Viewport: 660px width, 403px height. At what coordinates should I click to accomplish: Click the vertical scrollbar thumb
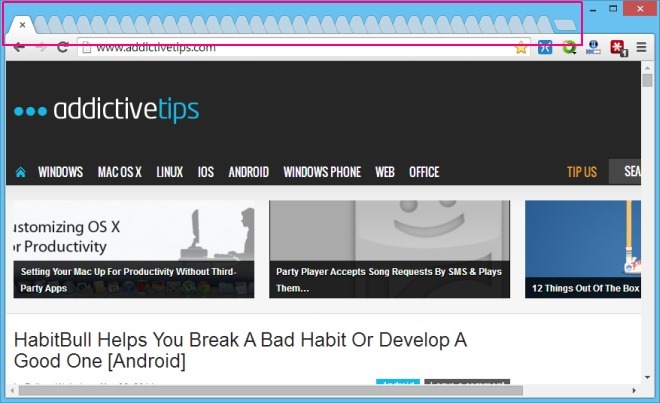[x=647, y=80]
